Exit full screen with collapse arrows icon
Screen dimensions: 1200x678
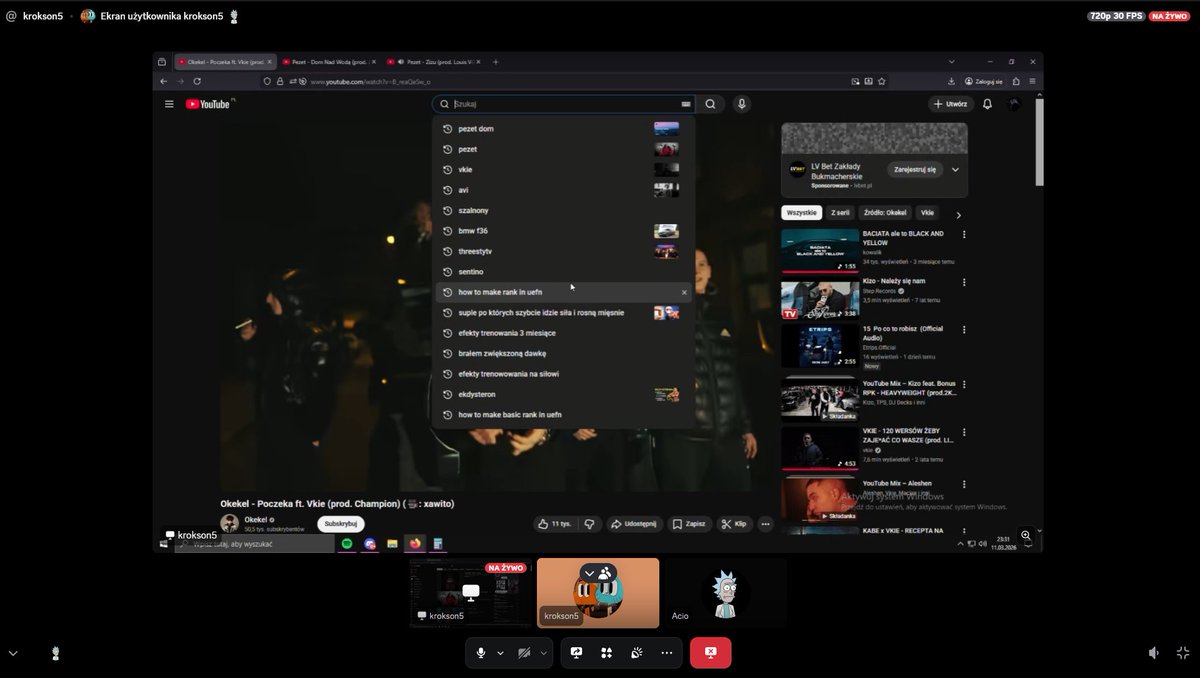(x=1183, y=653)
